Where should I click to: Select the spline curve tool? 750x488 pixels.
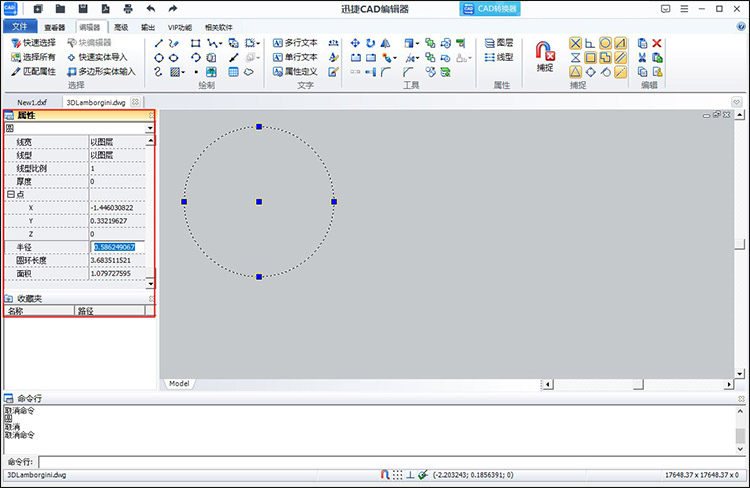[x=159, y=72]
